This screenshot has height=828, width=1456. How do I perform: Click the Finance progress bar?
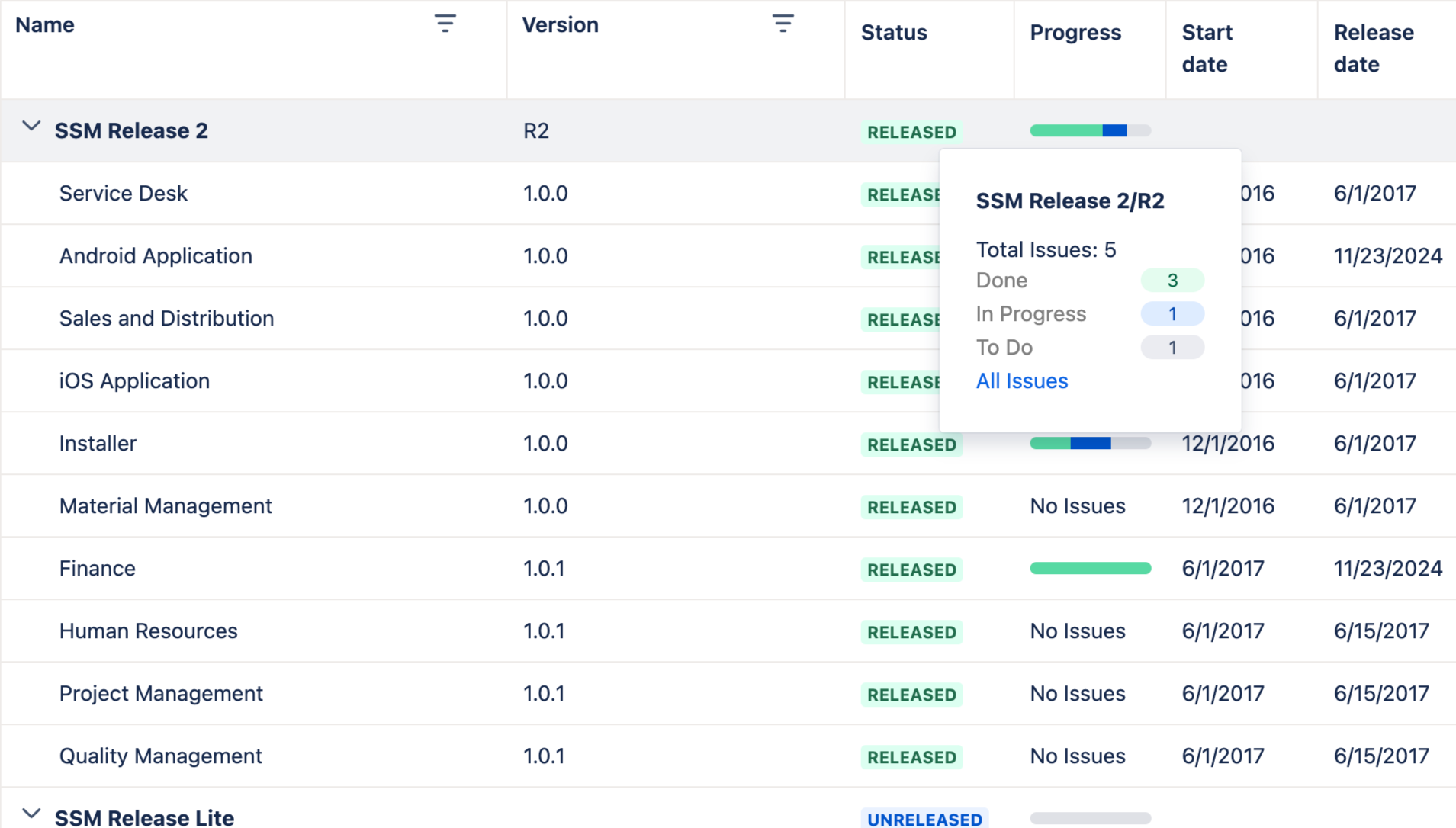point(1089,569)
